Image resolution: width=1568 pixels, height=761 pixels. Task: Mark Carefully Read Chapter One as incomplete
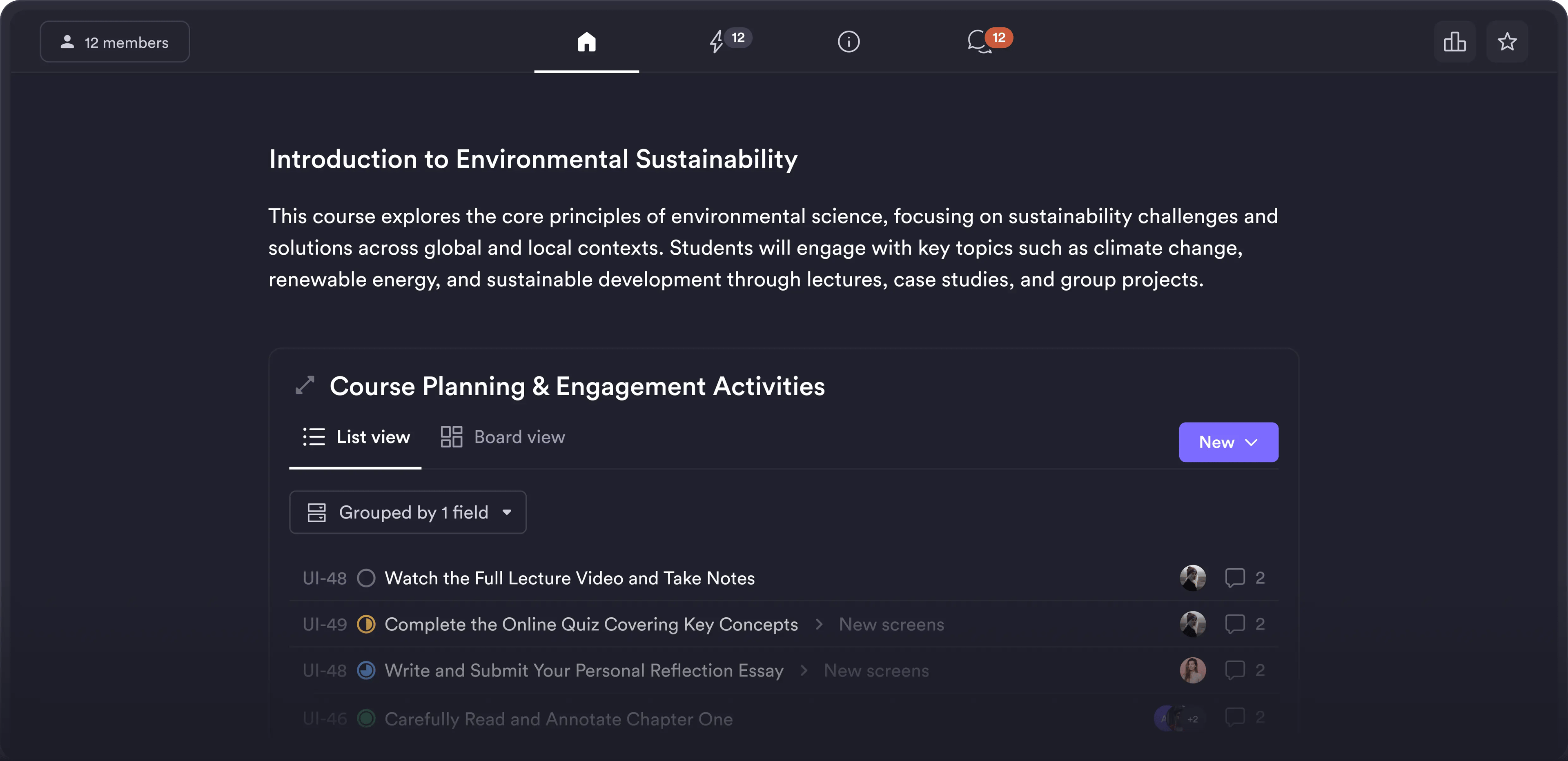(366, 719)
